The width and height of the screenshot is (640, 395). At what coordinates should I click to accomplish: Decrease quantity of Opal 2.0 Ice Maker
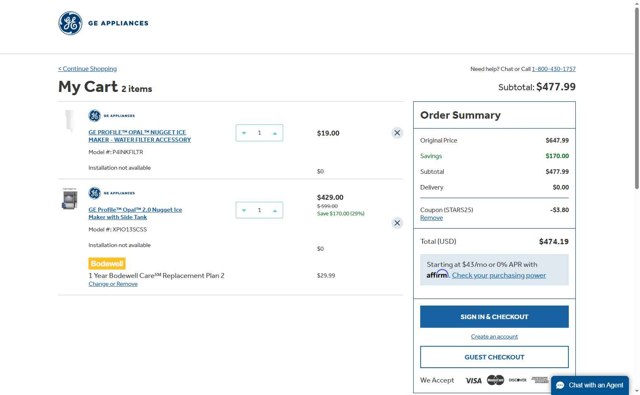pyautogui.click(x=244, y=211)
